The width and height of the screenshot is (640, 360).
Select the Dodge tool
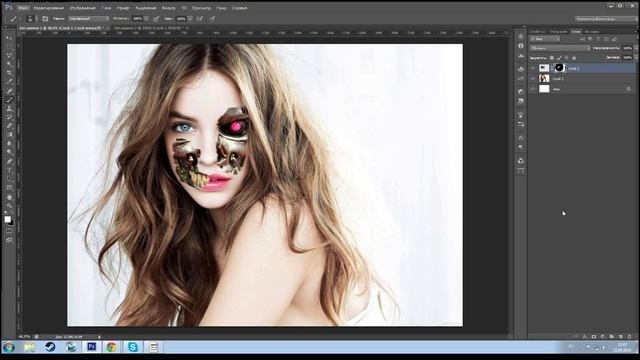pos(9,152)
